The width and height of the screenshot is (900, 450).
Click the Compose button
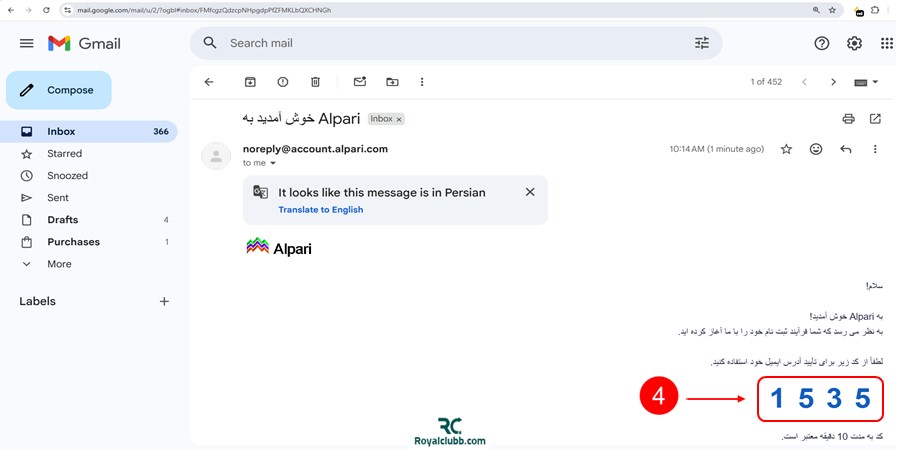click(59, 90)
